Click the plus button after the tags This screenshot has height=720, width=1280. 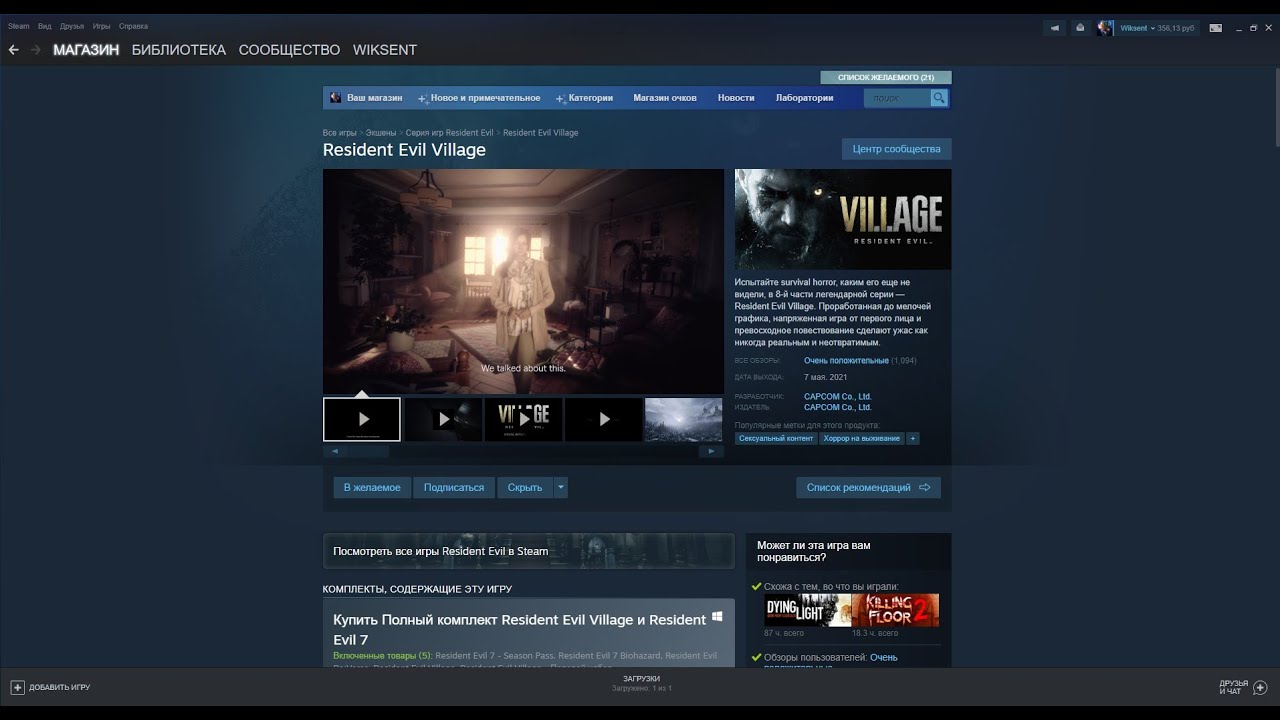[x=912, y=438]
